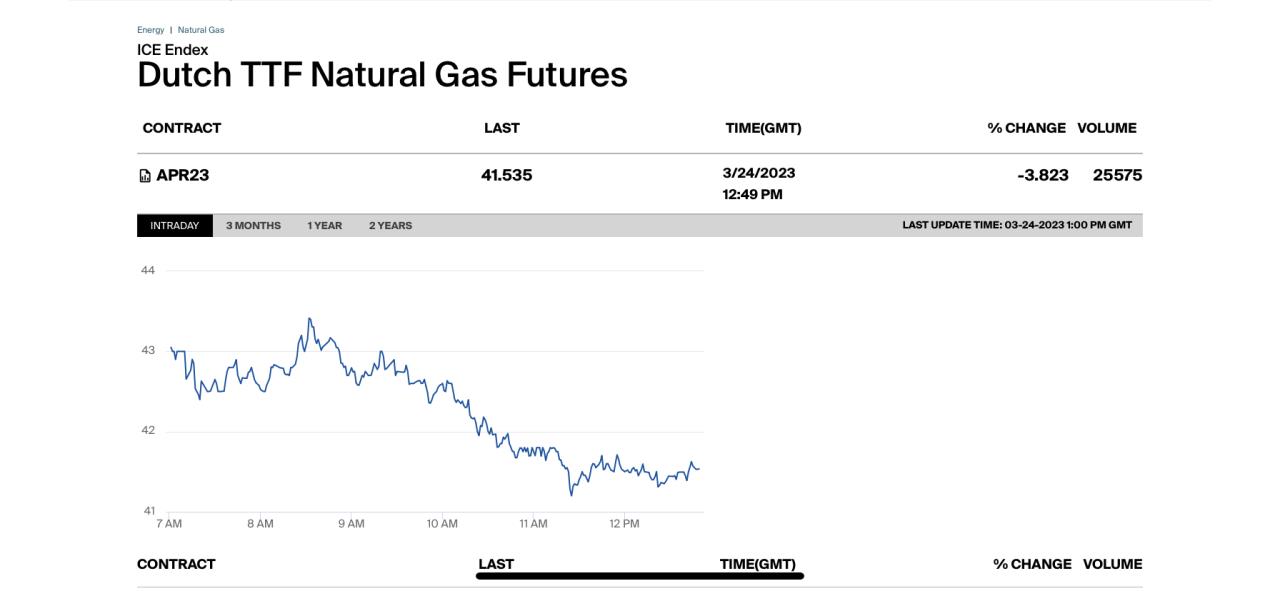
Task: Click the last price 41.535
Action: [x=507, y=175]
